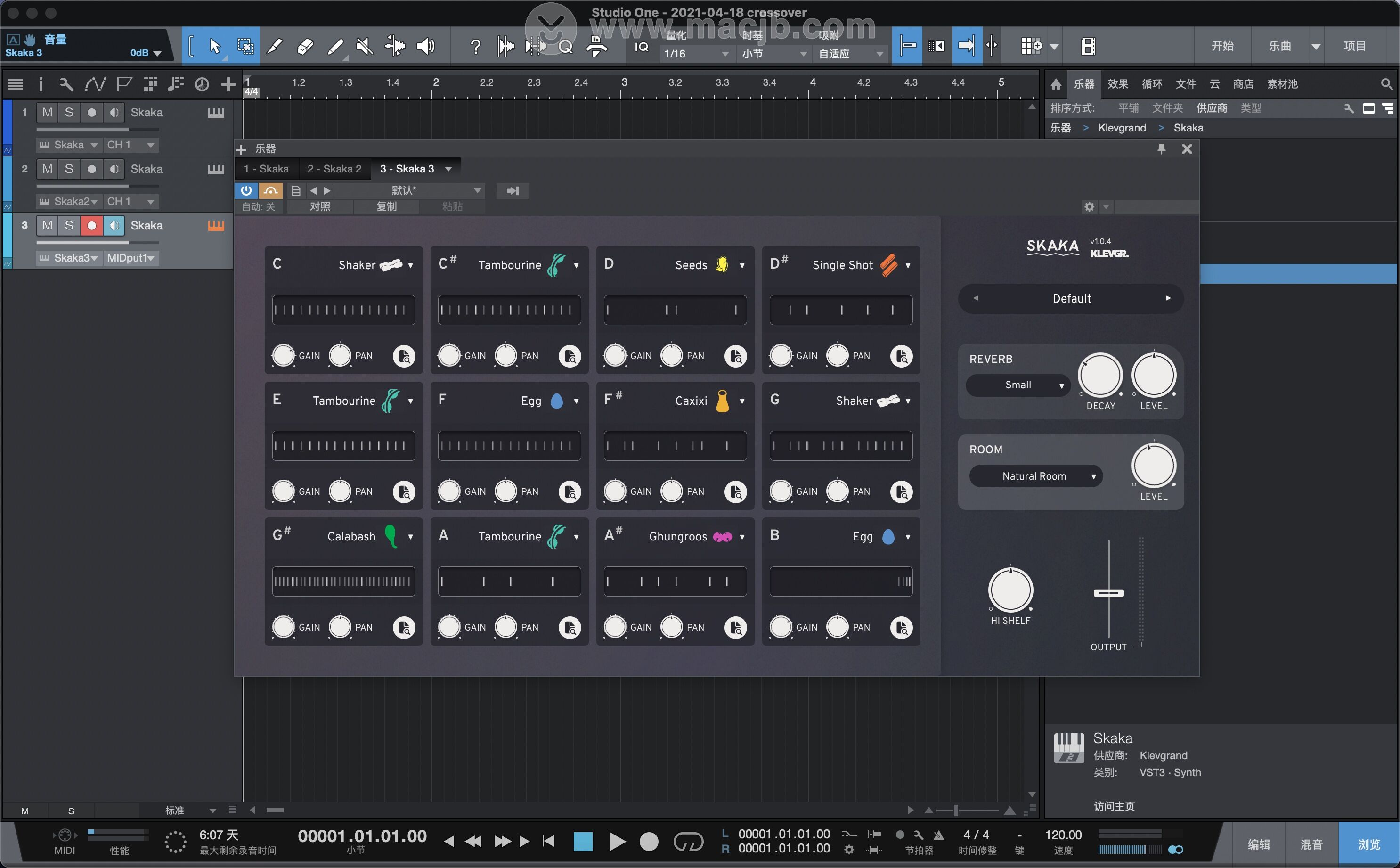Open the 效果 browser tab

pyautogui.click(x=1118, y=84)
